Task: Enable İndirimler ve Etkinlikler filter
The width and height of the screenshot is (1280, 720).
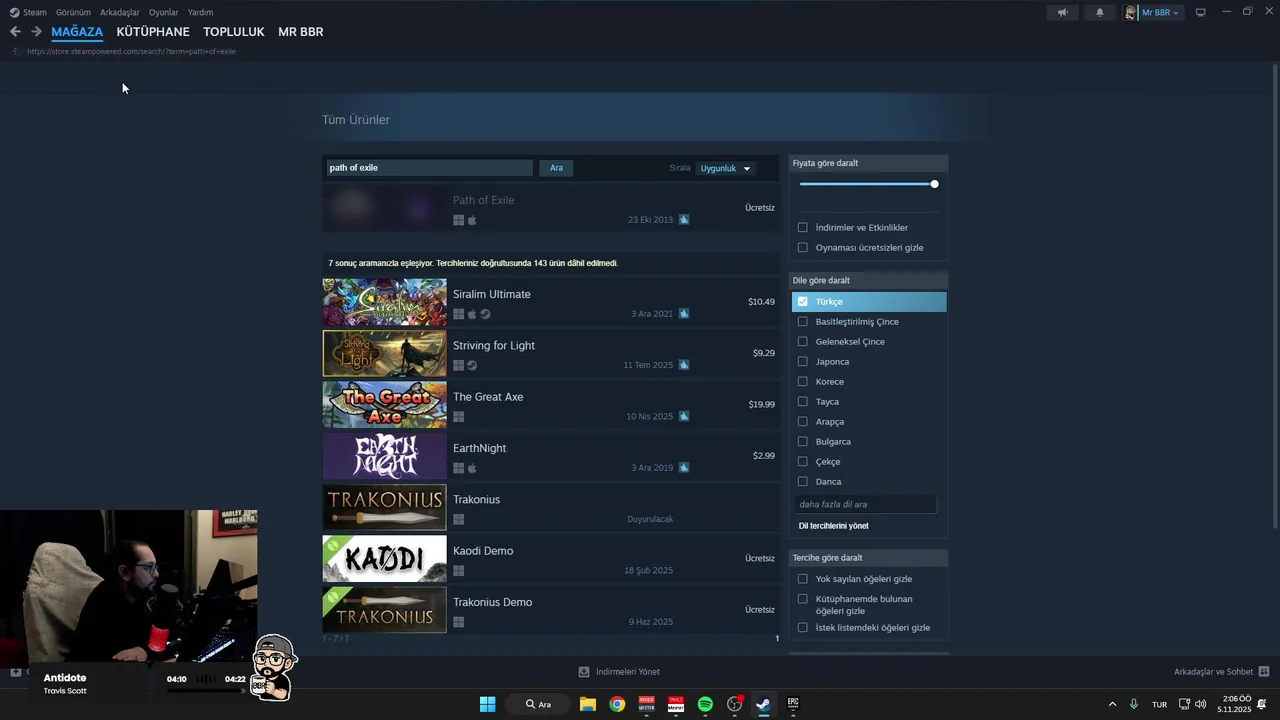Action: tap(803, 227)
